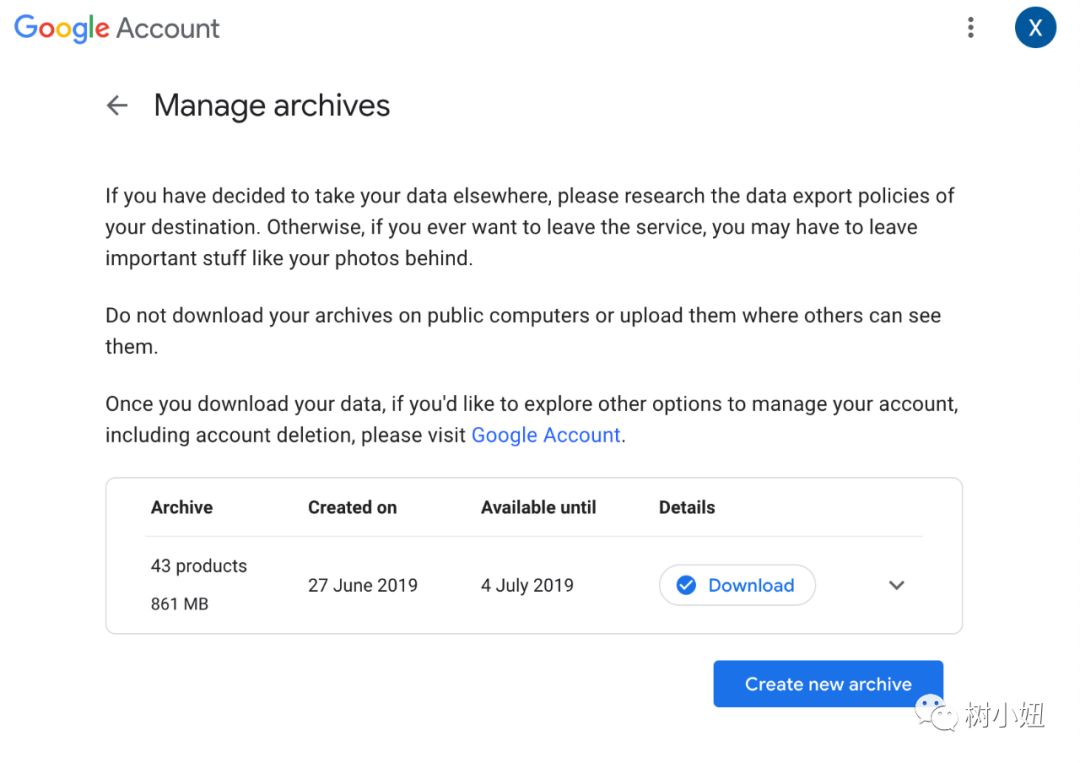Image resolution: width=1080 pixels, height=763 pixels.
Task: Click the 4 July 2019 date
Action: tap(527, 585)
